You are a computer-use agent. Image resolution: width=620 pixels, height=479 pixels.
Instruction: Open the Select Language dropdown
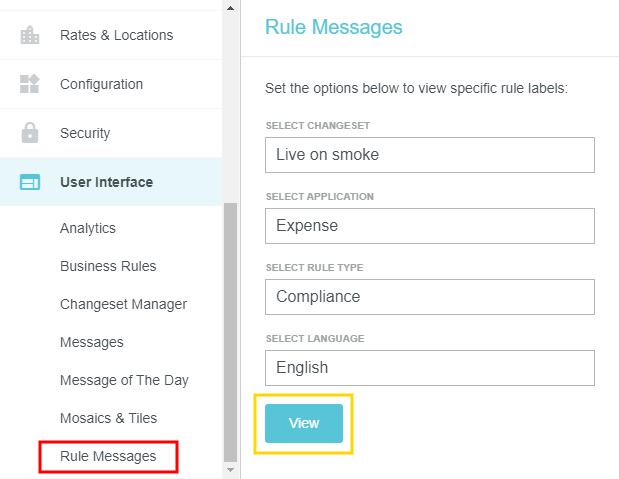point(429,368)
